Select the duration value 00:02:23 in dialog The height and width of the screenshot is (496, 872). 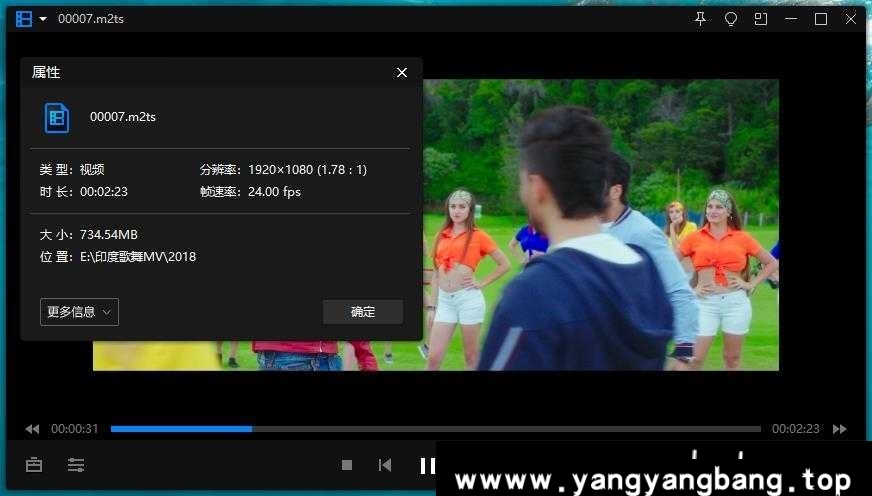coord(104,192)
